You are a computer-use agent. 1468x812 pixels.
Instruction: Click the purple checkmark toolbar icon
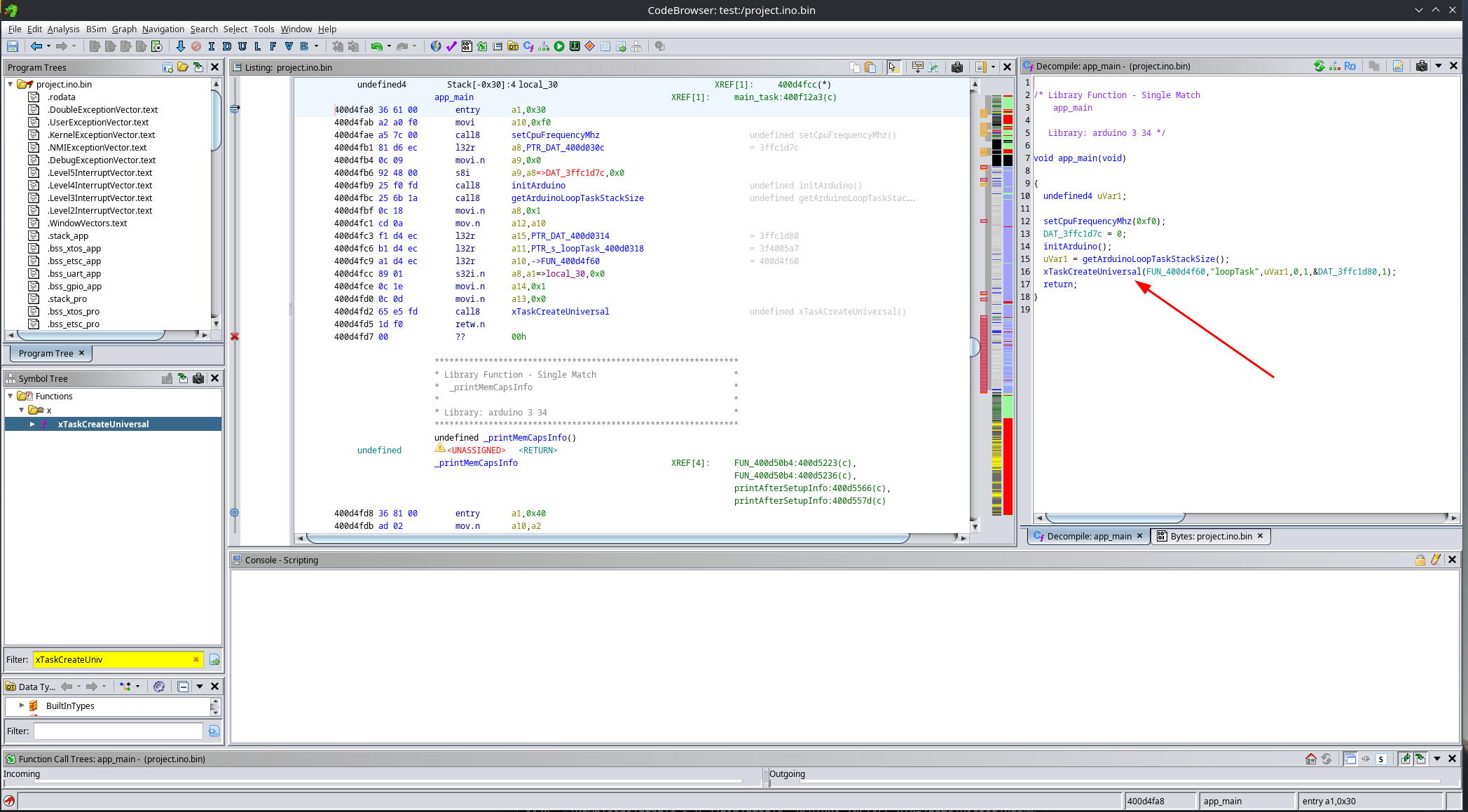tap(451, 46)
